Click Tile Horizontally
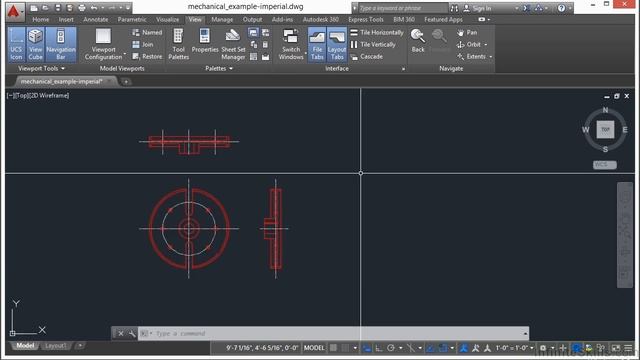The height and width of the screenshot is (360, 640). pos(377,32)
